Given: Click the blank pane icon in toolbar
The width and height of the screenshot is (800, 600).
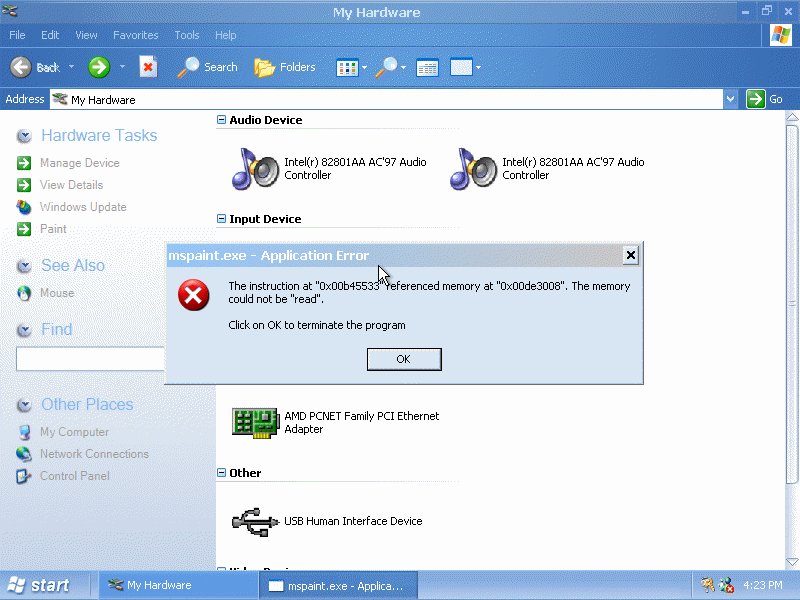Looking at the screenshot, I should [x=461, y=67].
